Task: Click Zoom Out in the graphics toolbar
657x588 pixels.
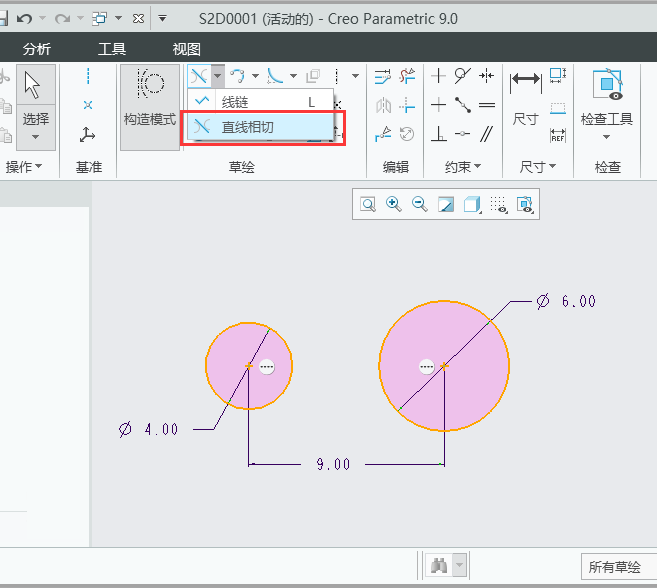Action: pyautogui.click(x=420, y=204)
